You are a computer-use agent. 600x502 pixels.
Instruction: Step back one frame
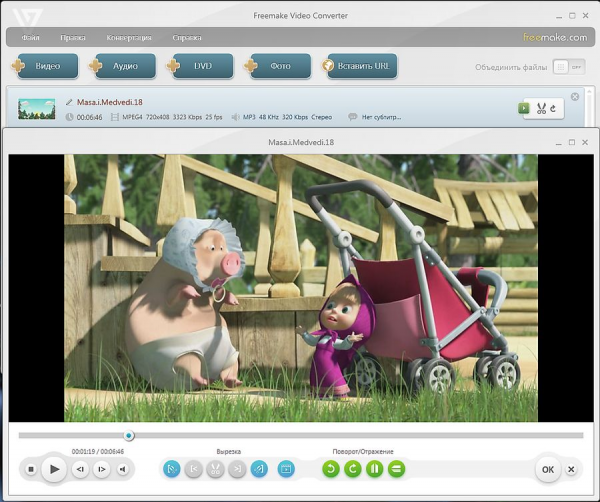(x=80, y=469)
